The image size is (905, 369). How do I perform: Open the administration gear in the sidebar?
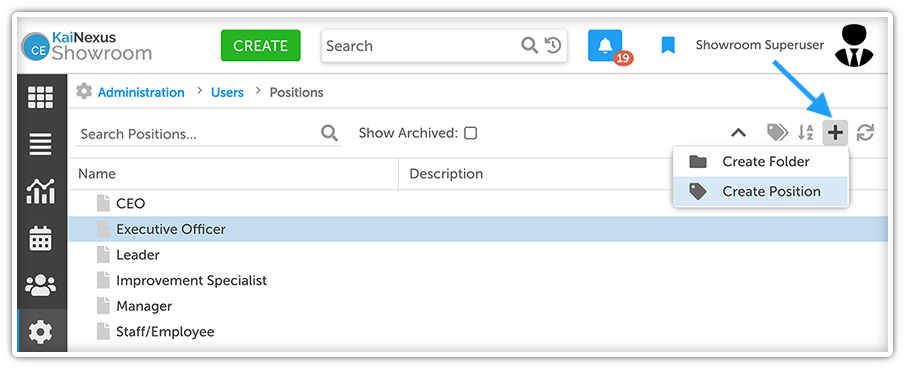[x=40, y=331]
